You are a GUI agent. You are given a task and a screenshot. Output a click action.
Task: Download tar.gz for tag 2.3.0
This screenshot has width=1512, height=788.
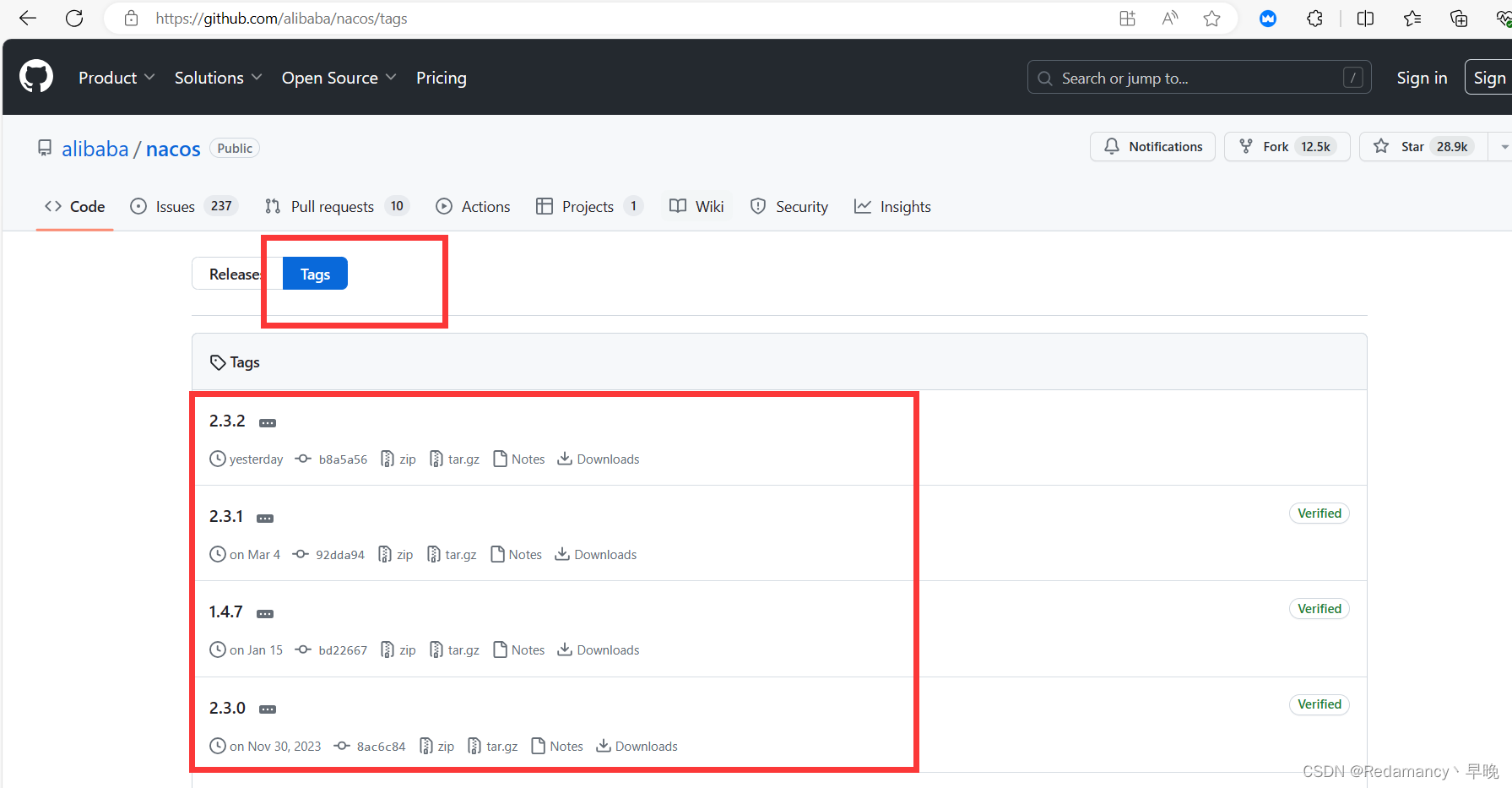(493, 747)
